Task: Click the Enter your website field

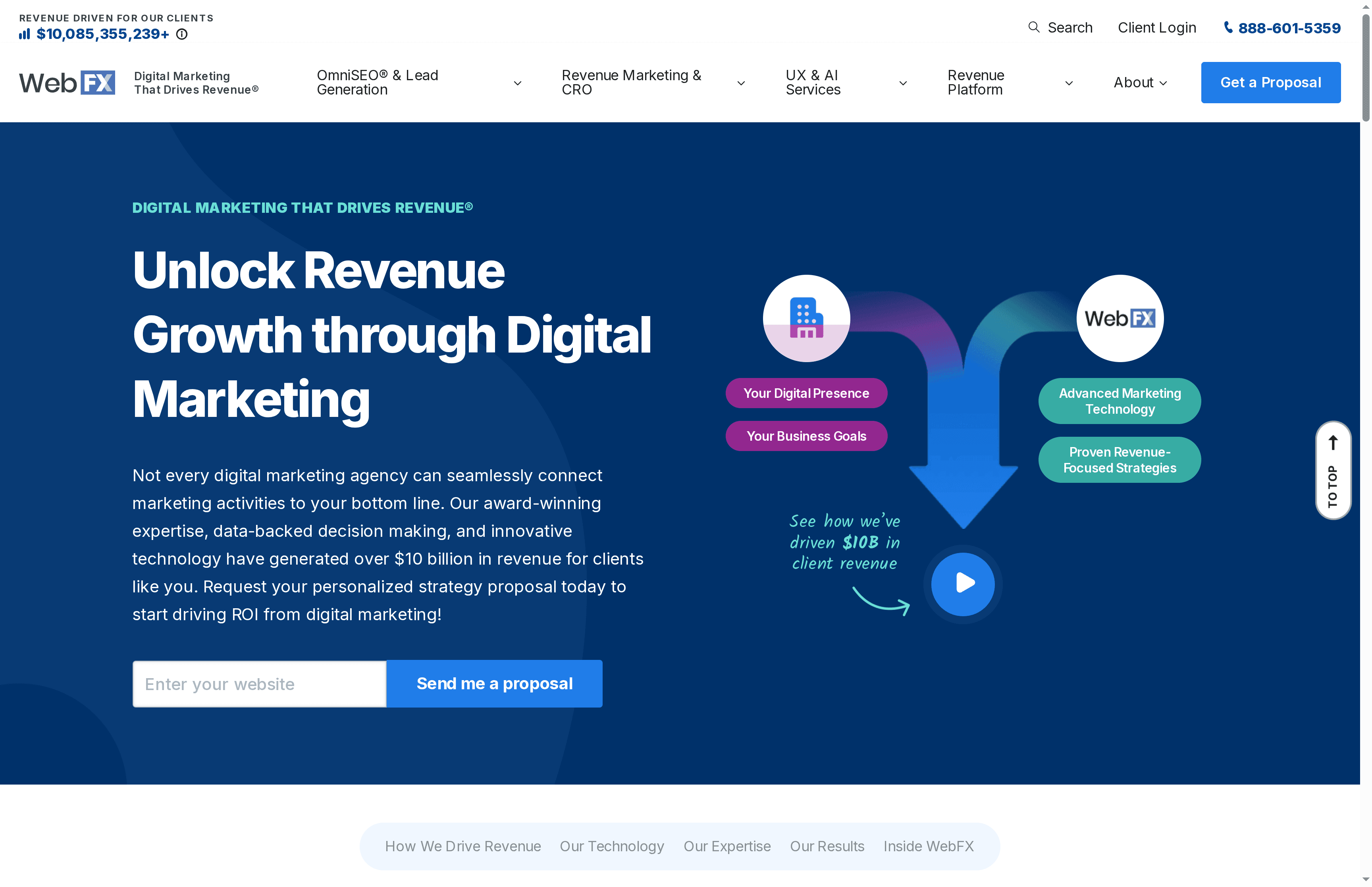Action: coord(258,684)
